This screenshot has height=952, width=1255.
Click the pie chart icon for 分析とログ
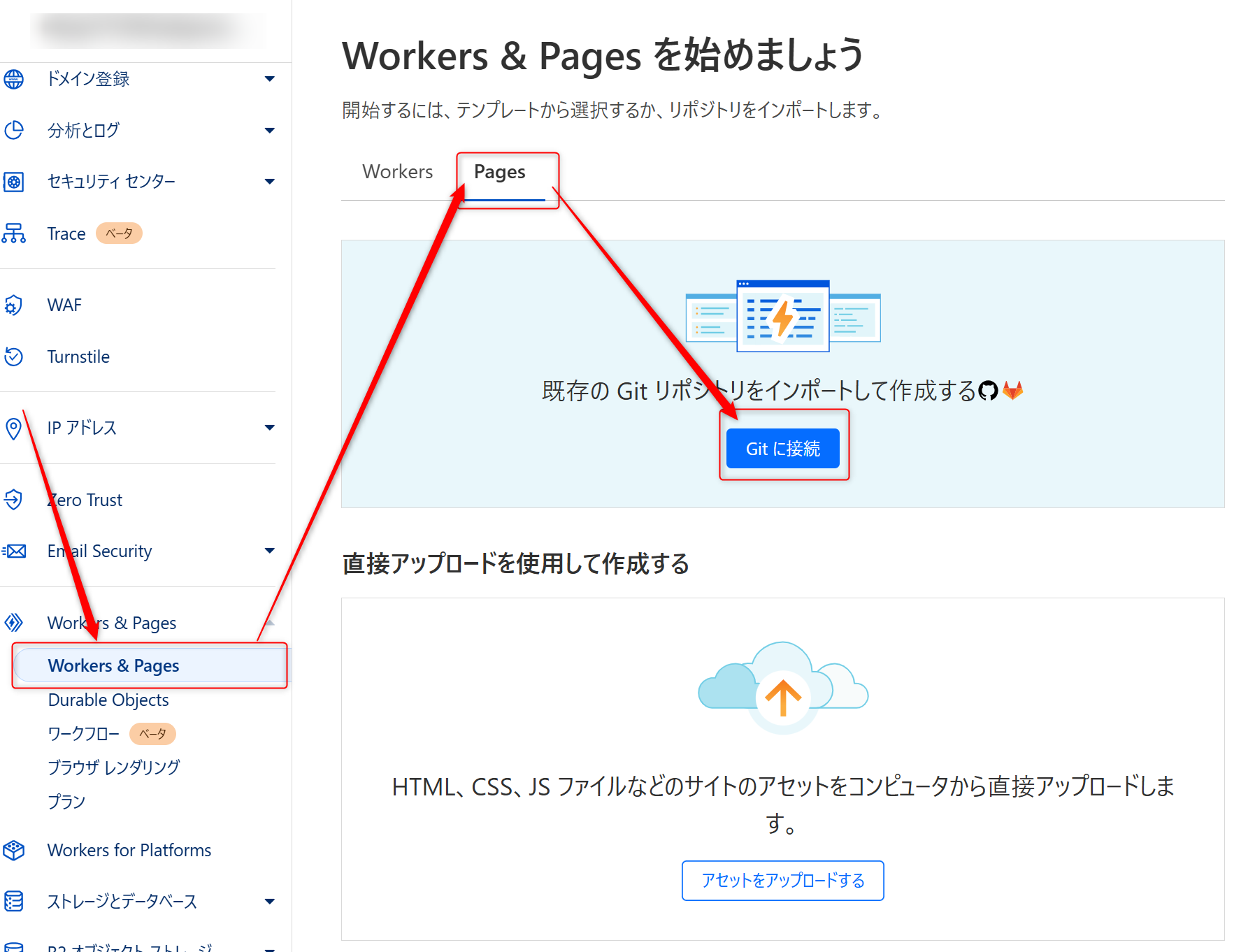13,130
